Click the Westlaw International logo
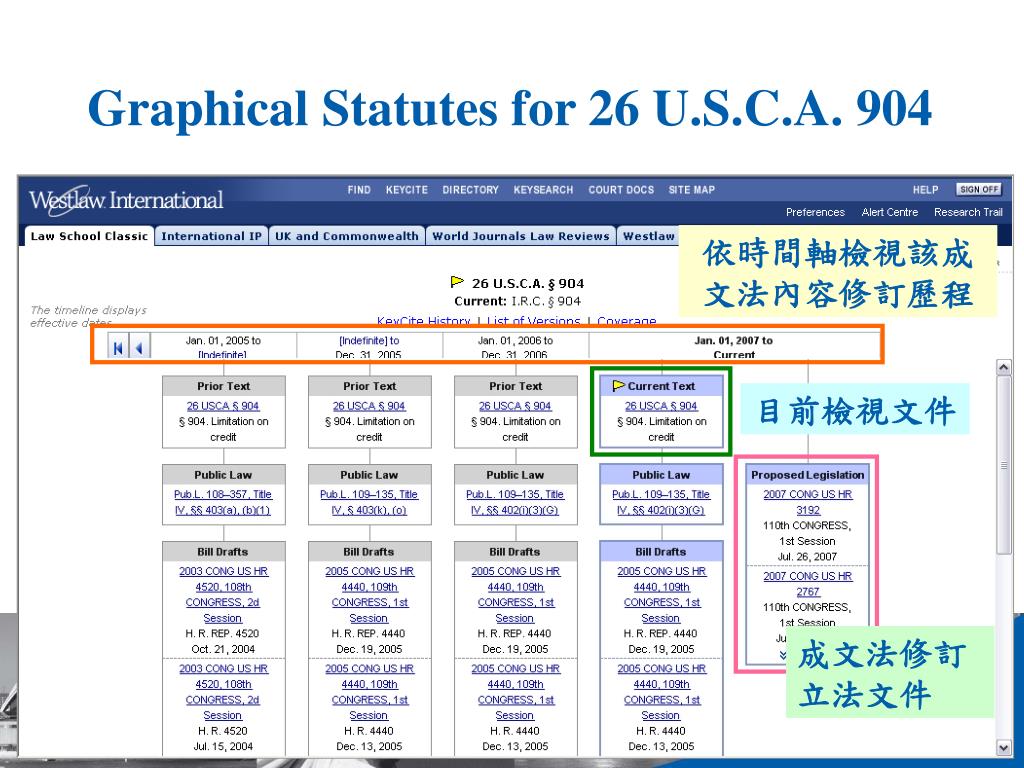 pyautogui.click(x=126, y=200)
